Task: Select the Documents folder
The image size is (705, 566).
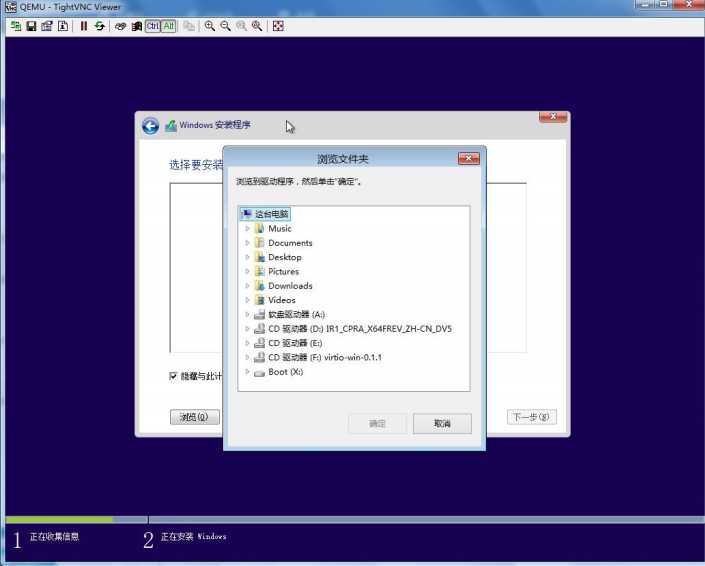Action: click(x=290, y=243)
